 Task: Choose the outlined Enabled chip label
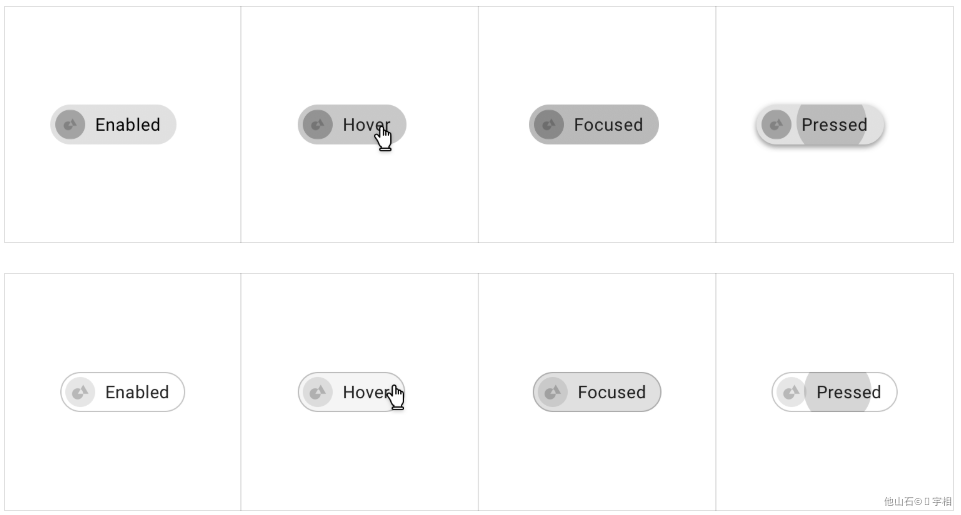pyautogui.click(x=137, y=392)
